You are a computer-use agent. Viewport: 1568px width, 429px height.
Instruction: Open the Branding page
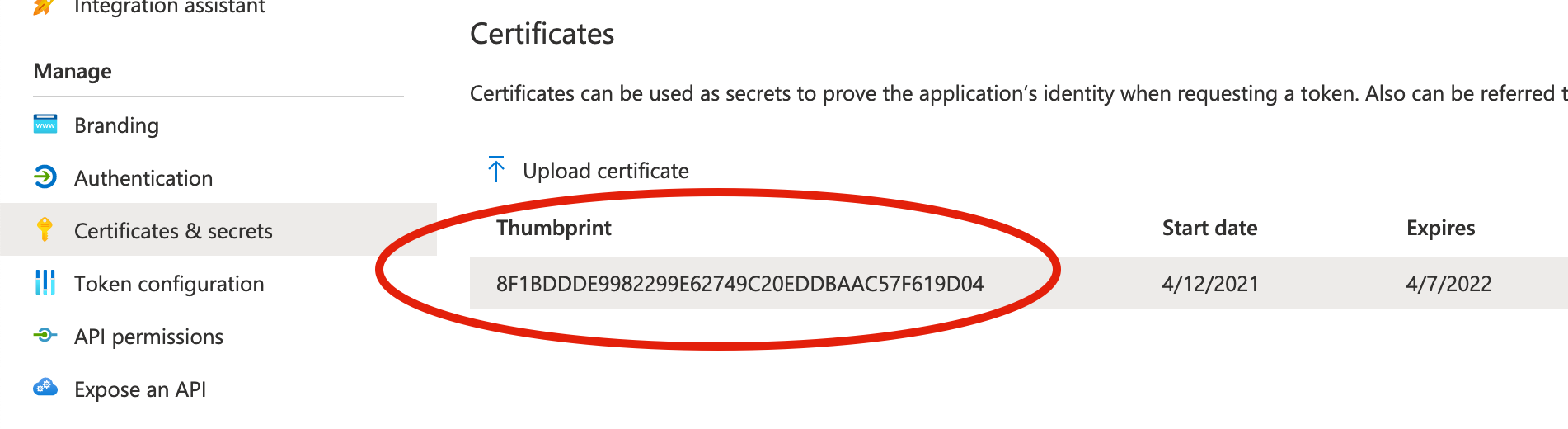116,125
